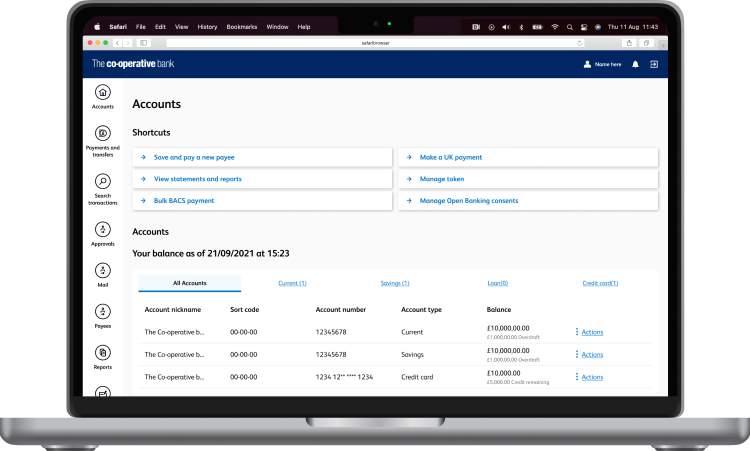Image resolution: width=750 pixels, height=451 pixels.
Task: Click battery icon in menu bar
Action: click(x=538, y=27)
